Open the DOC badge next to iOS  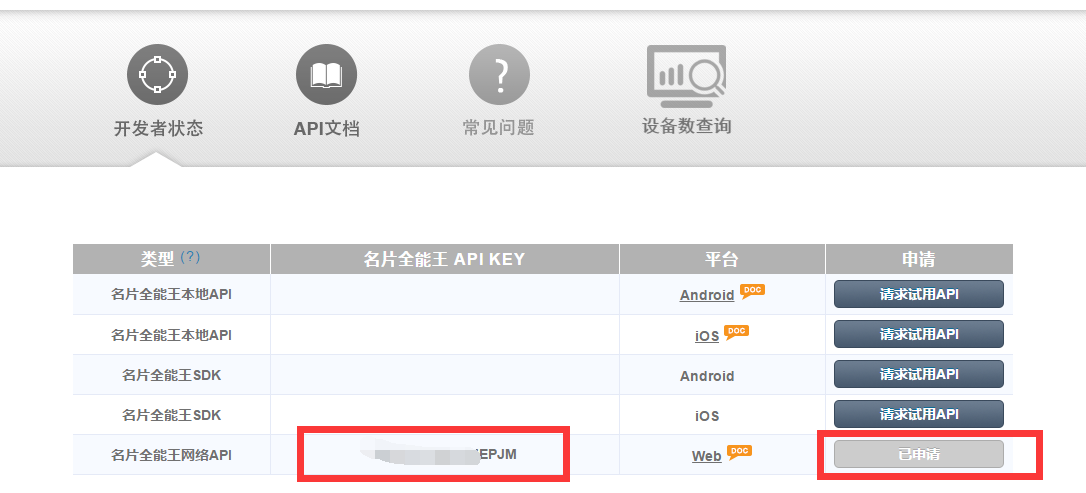click(x=736, y=332)
